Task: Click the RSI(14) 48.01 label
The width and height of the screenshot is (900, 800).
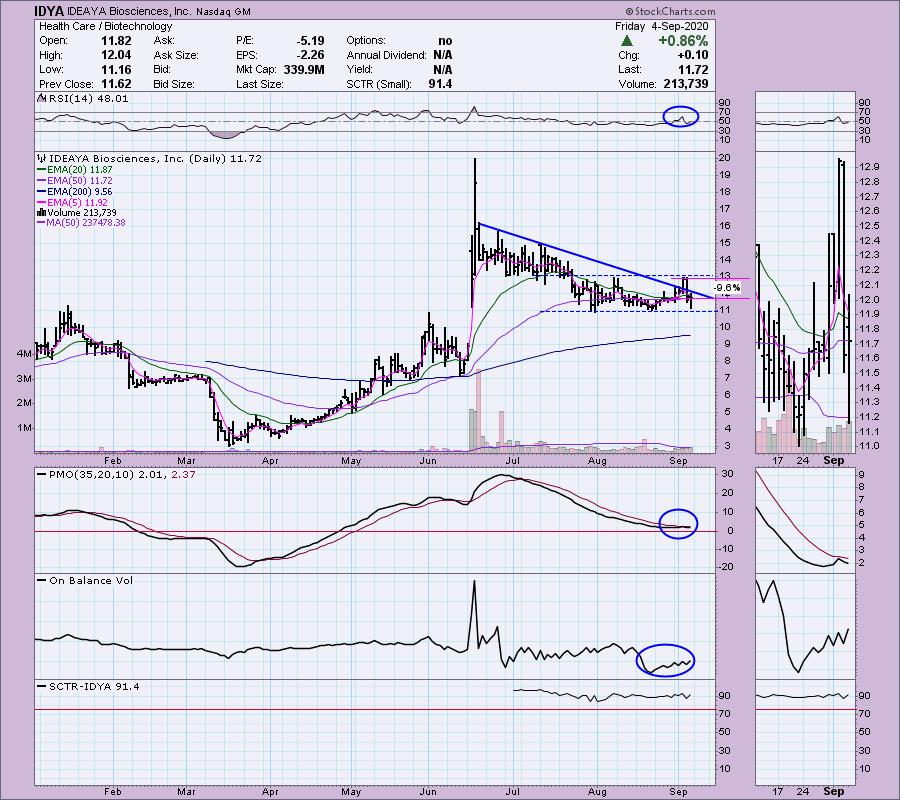Action: (89, 99)
